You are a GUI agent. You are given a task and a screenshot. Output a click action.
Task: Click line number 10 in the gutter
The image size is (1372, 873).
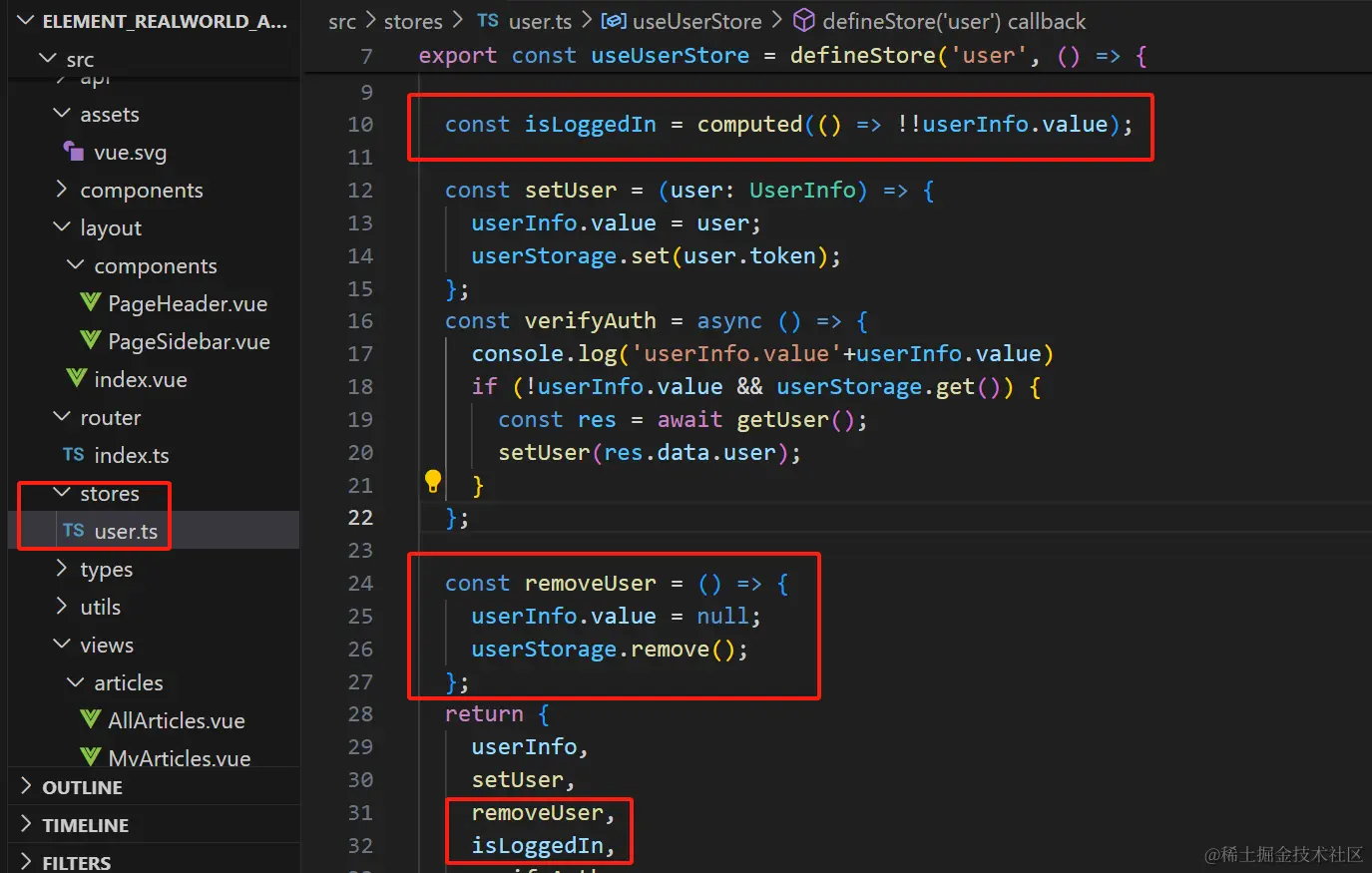click(360, 124)
